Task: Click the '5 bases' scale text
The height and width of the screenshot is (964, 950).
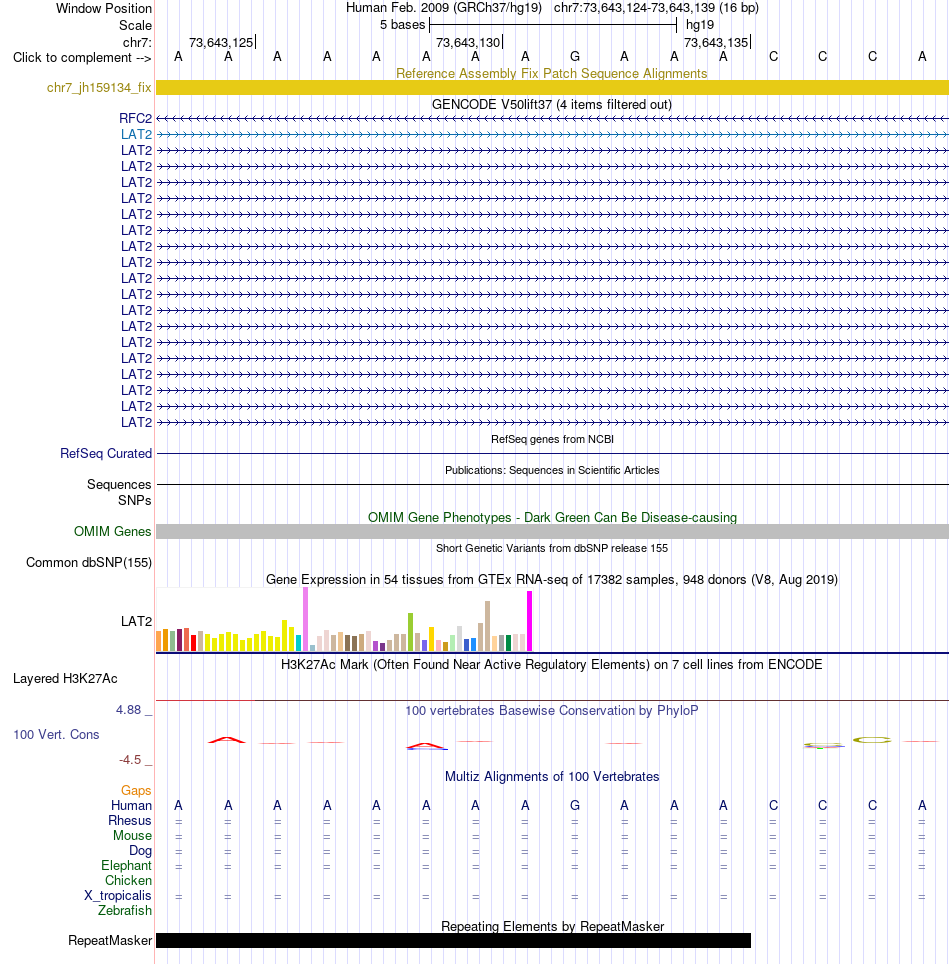Action: [x=402, y=25]
